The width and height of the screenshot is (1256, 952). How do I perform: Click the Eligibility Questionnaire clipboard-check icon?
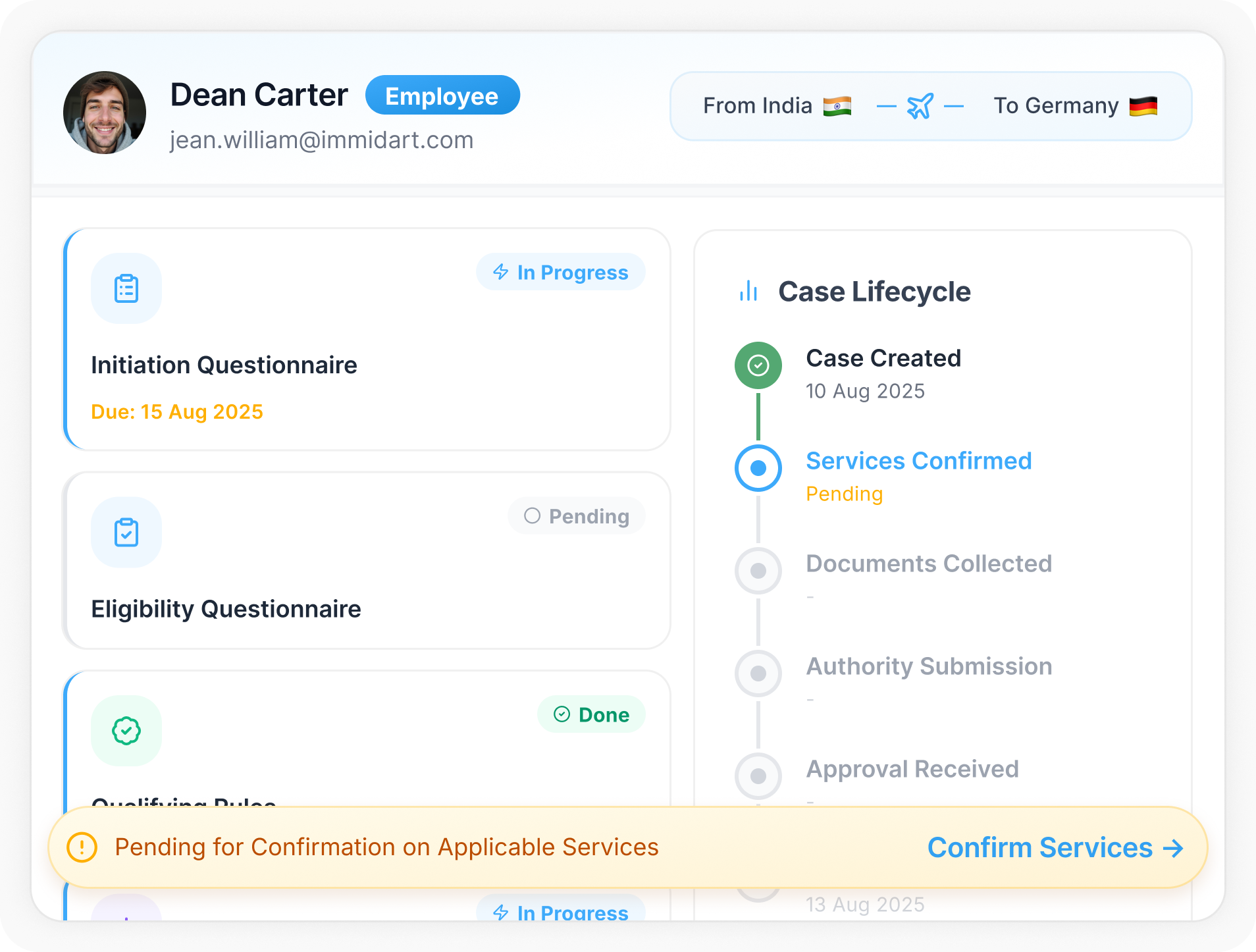point(126,532)
